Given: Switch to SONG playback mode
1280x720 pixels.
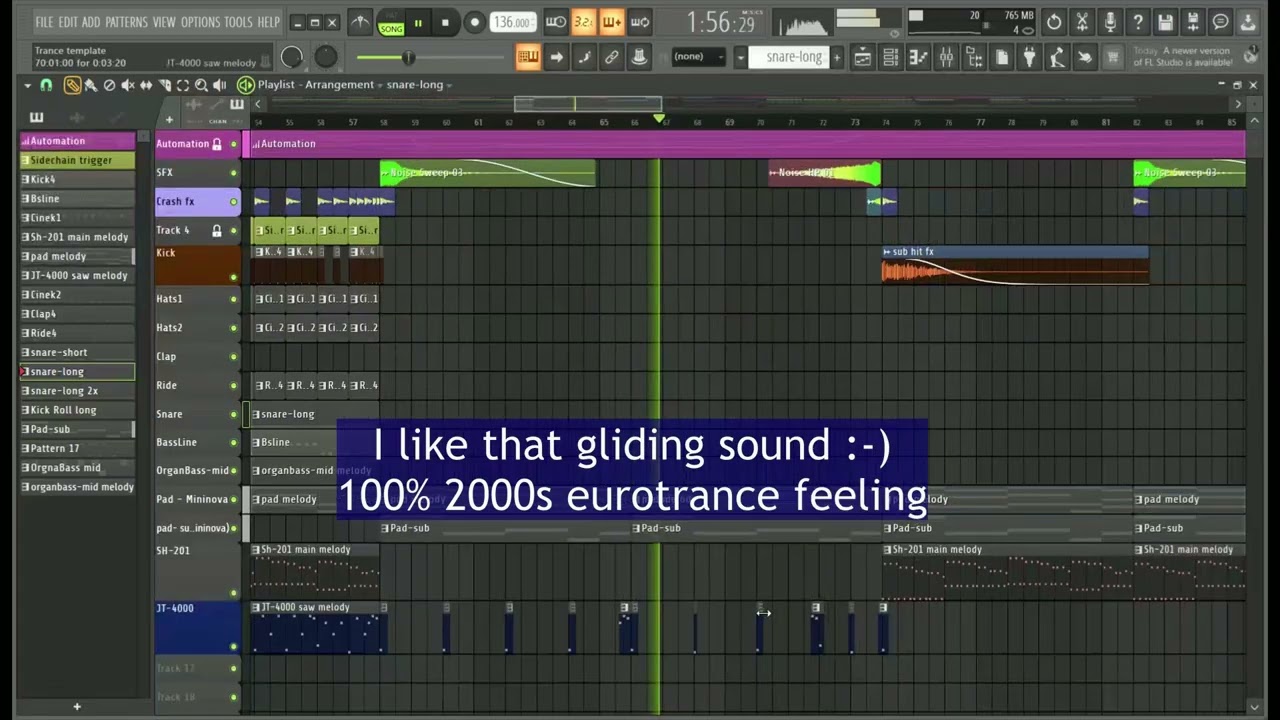Looking at the screenshot, I should pyautogui.click(x=391, y=29).
